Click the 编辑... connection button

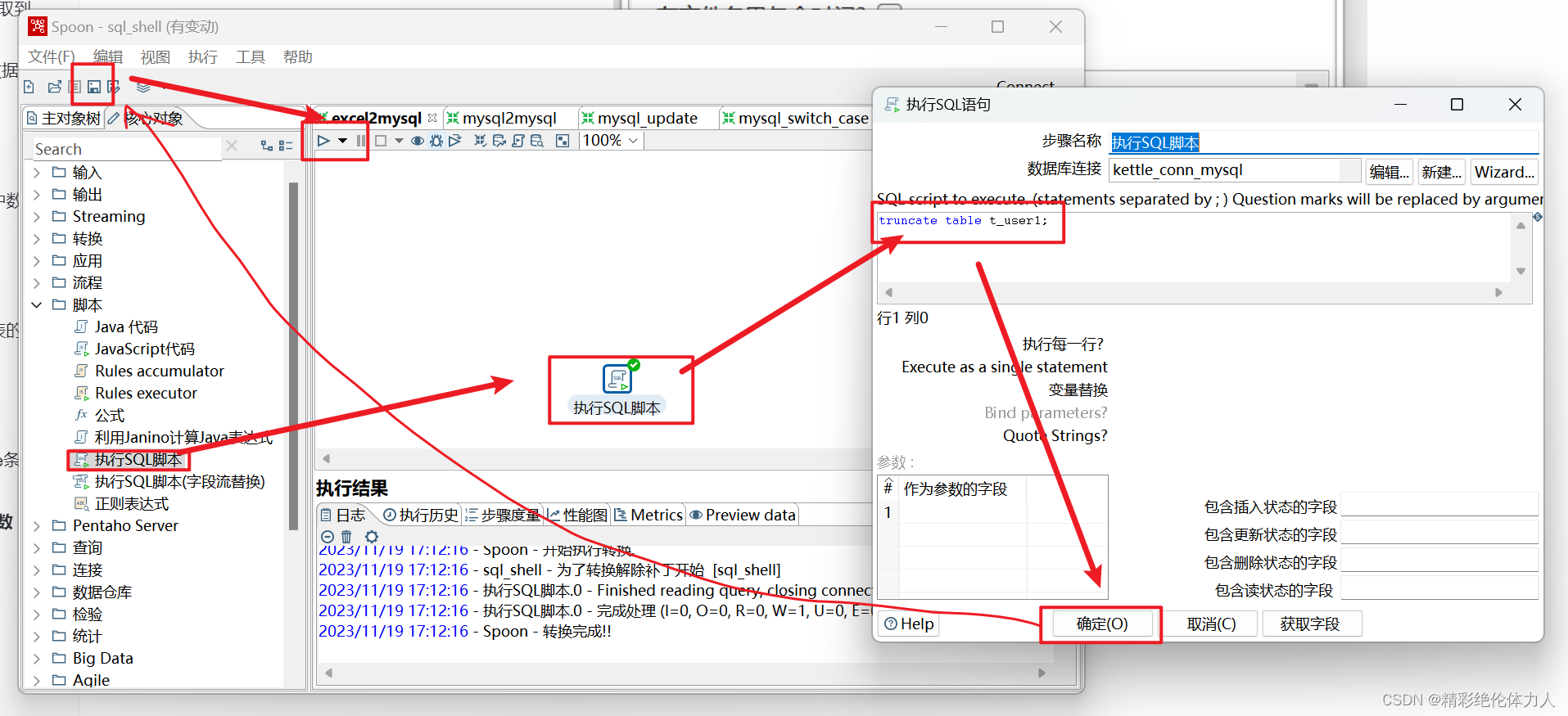[1390, 172]
